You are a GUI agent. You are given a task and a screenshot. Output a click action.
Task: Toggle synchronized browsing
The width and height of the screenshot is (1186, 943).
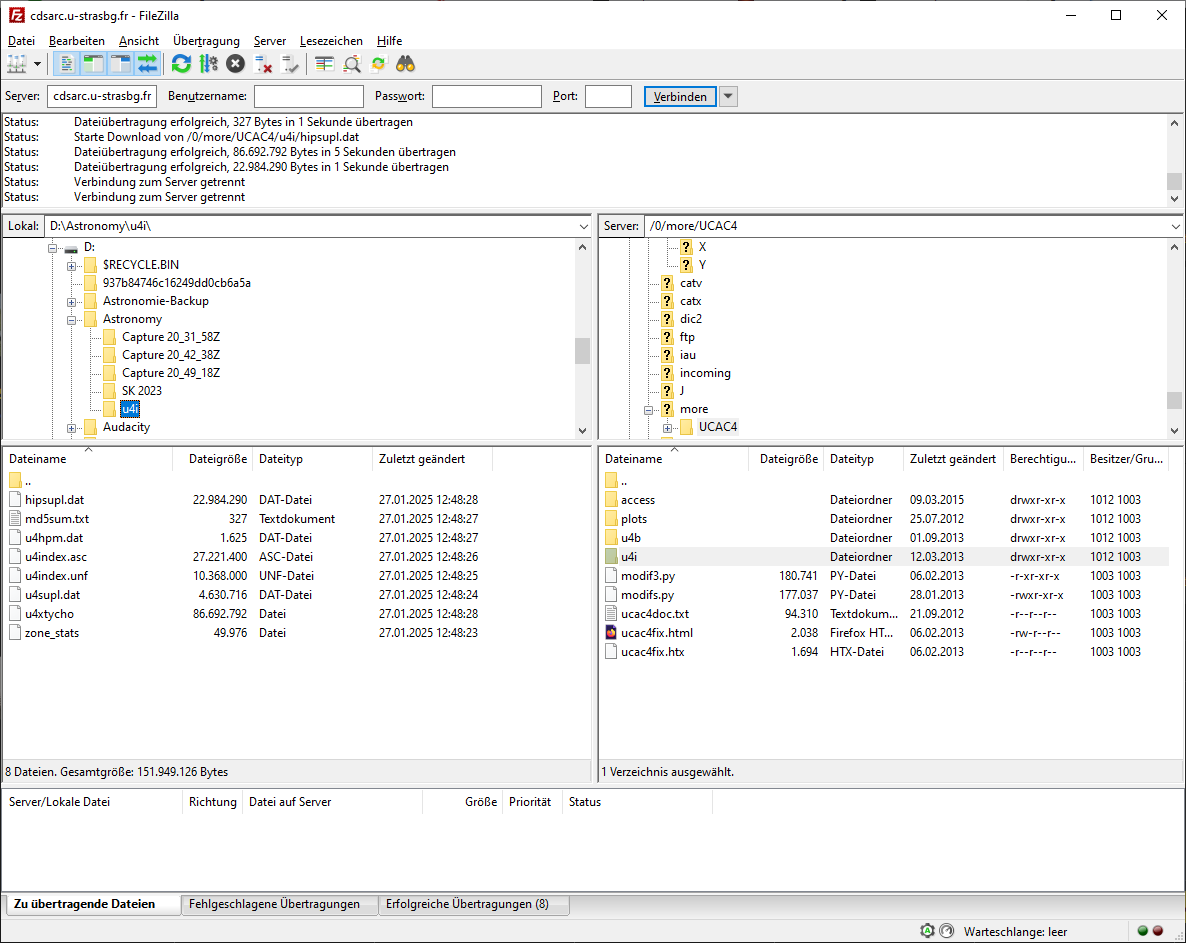pos(378,64)
